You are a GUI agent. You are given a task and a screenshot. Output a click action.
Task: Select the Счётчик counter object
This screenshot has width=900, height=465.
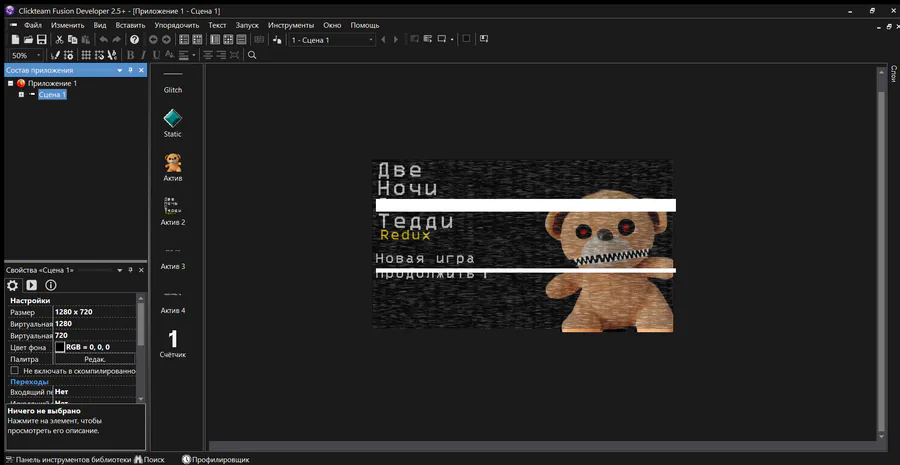coord(172,339)
